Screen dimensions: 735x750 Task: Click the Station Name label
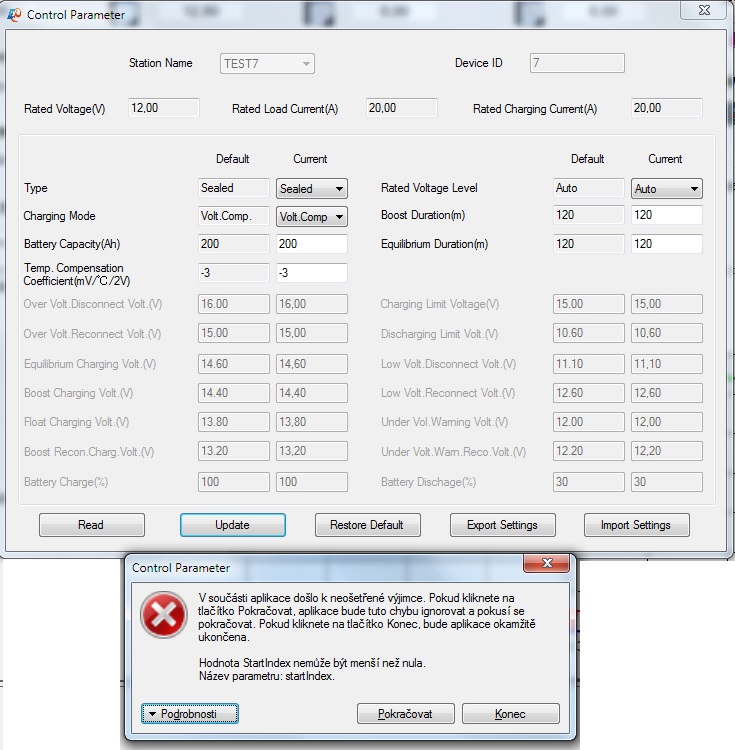(161, 63)
